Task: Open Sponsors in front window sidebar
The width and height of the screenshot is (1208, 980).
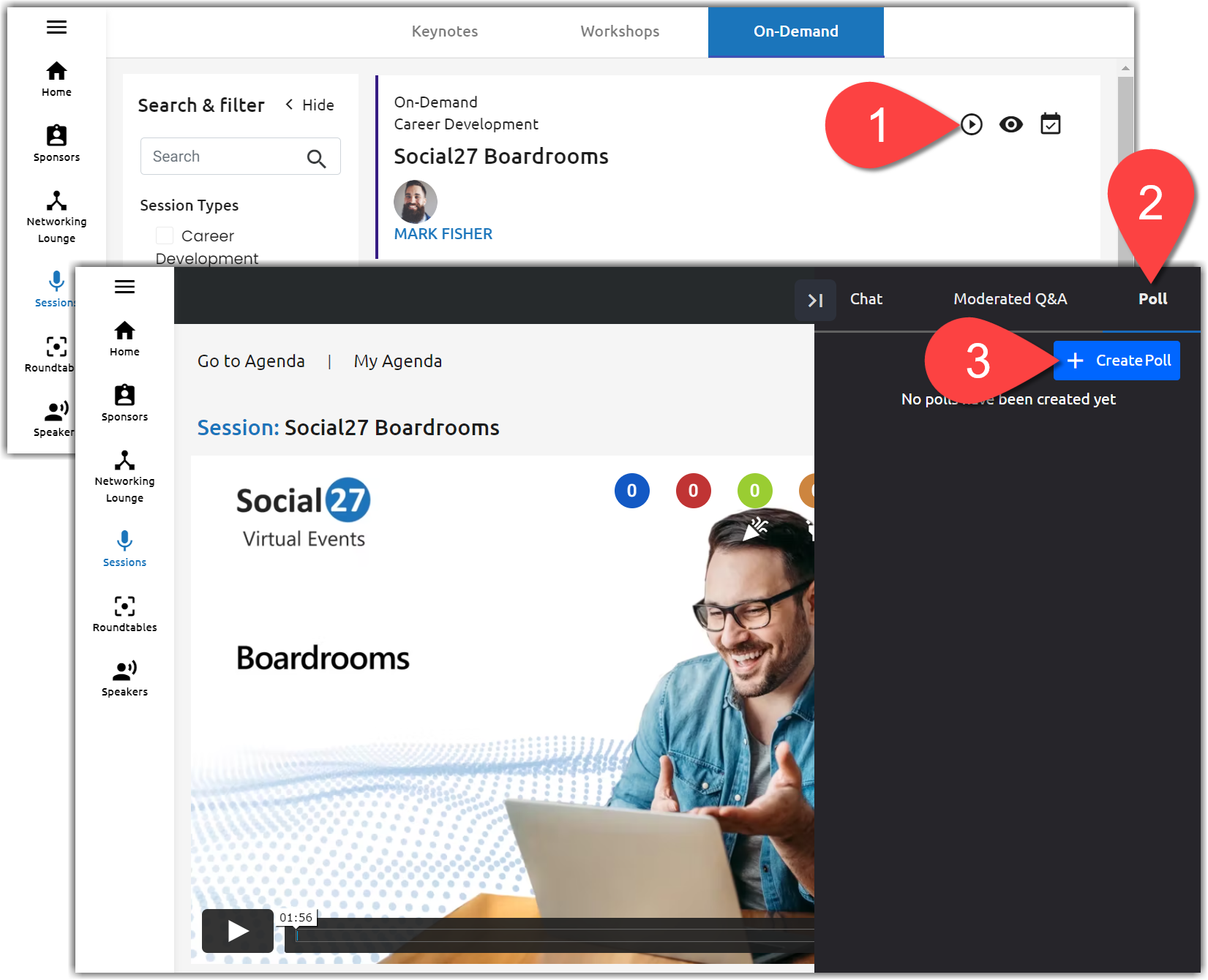Action: coord(124,403)
